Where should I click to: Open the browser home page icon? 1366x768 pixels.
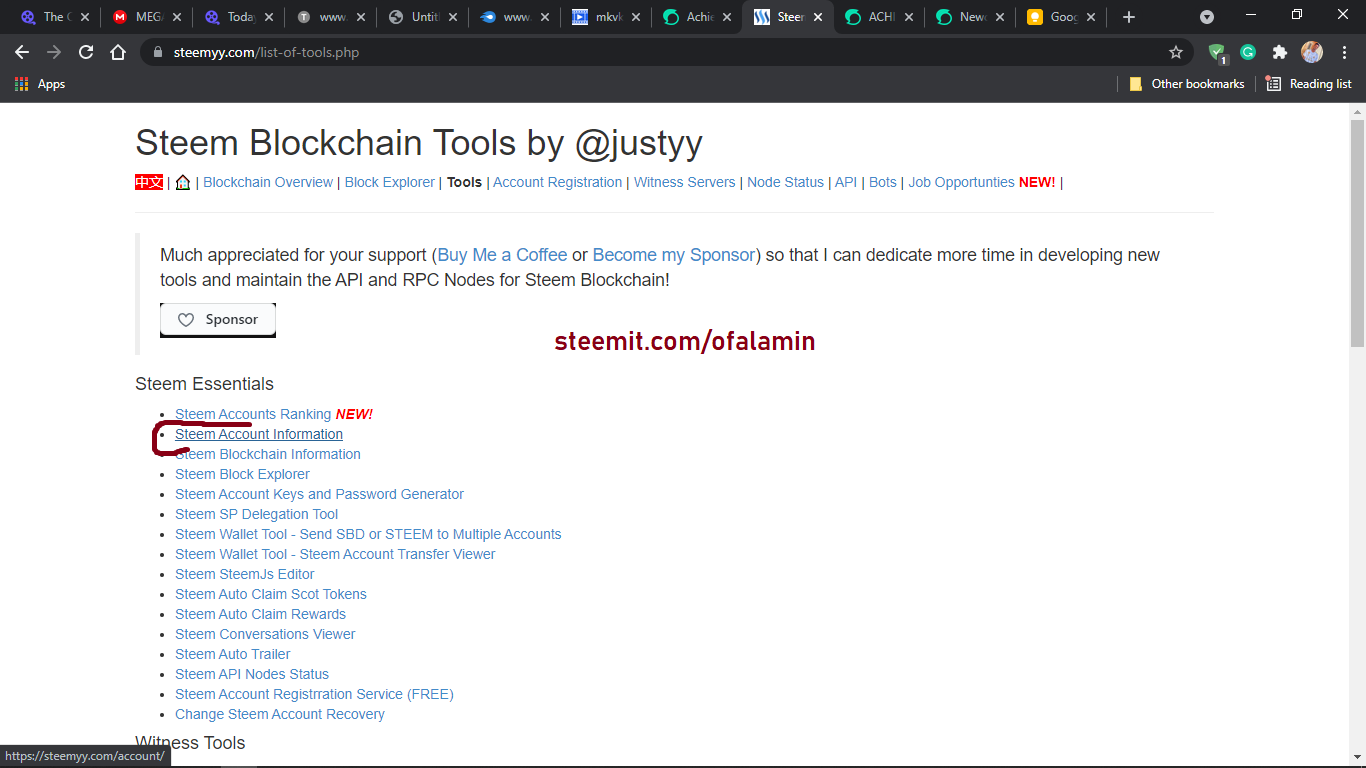(x=118, y=52)
